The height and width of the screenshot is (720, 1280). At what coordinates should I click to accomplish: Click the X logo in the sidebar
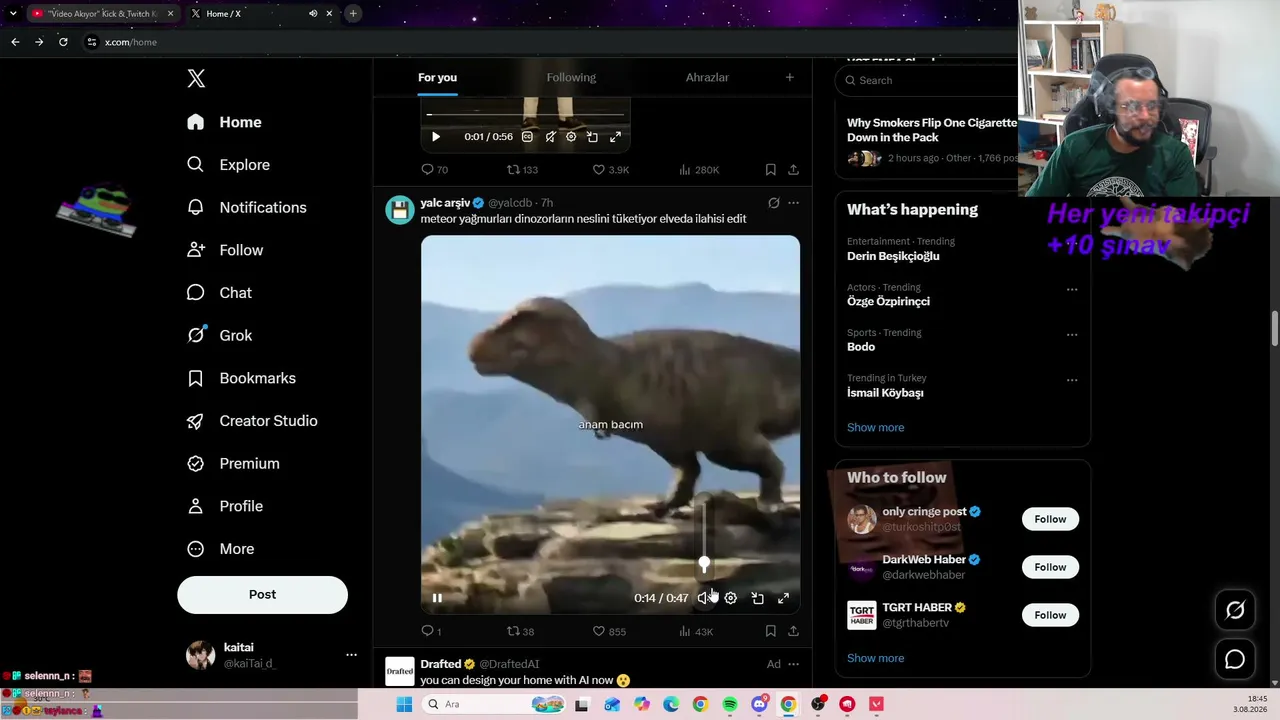coord(196,79)
